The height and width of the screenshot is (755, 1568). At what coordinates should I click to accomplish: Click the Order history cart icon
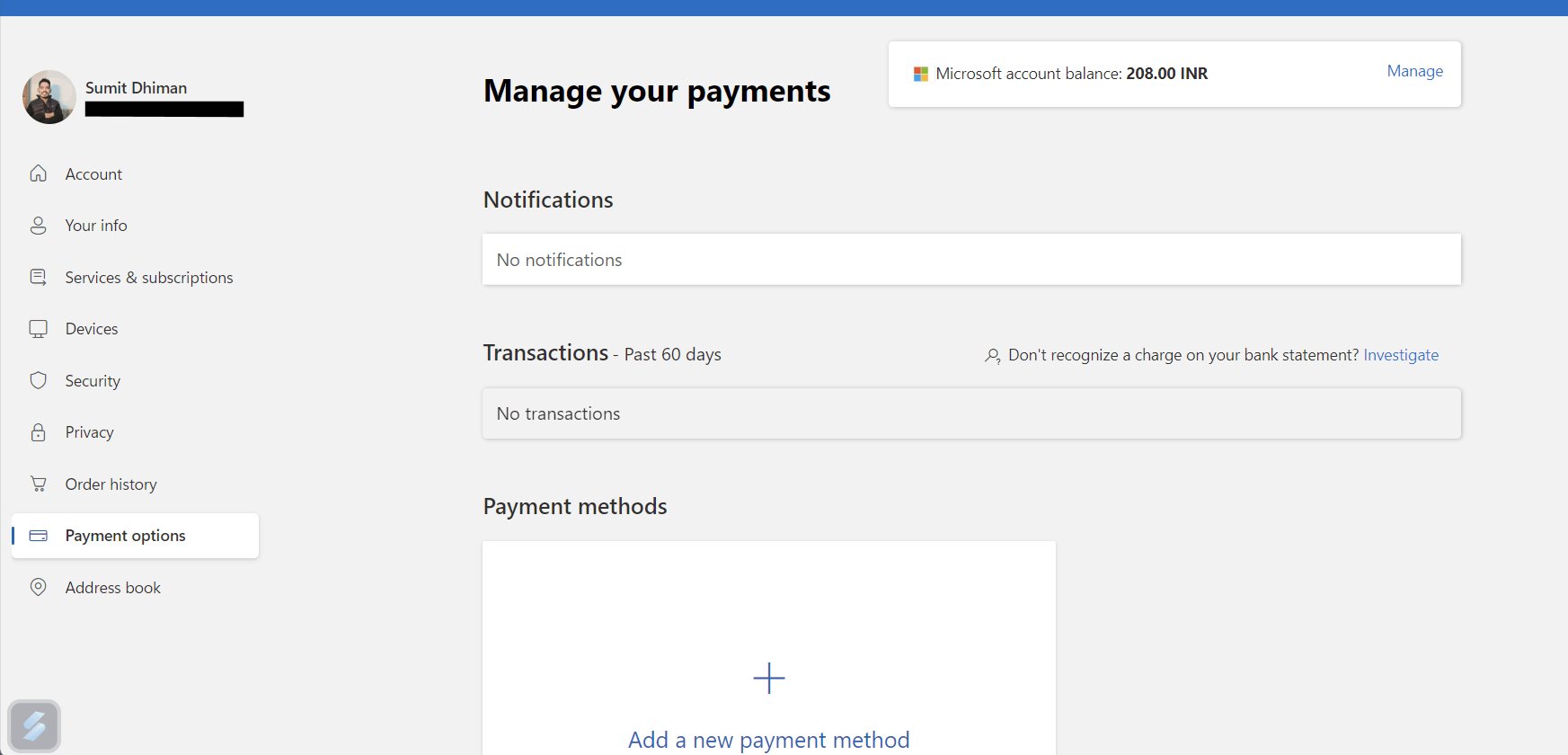38,484
